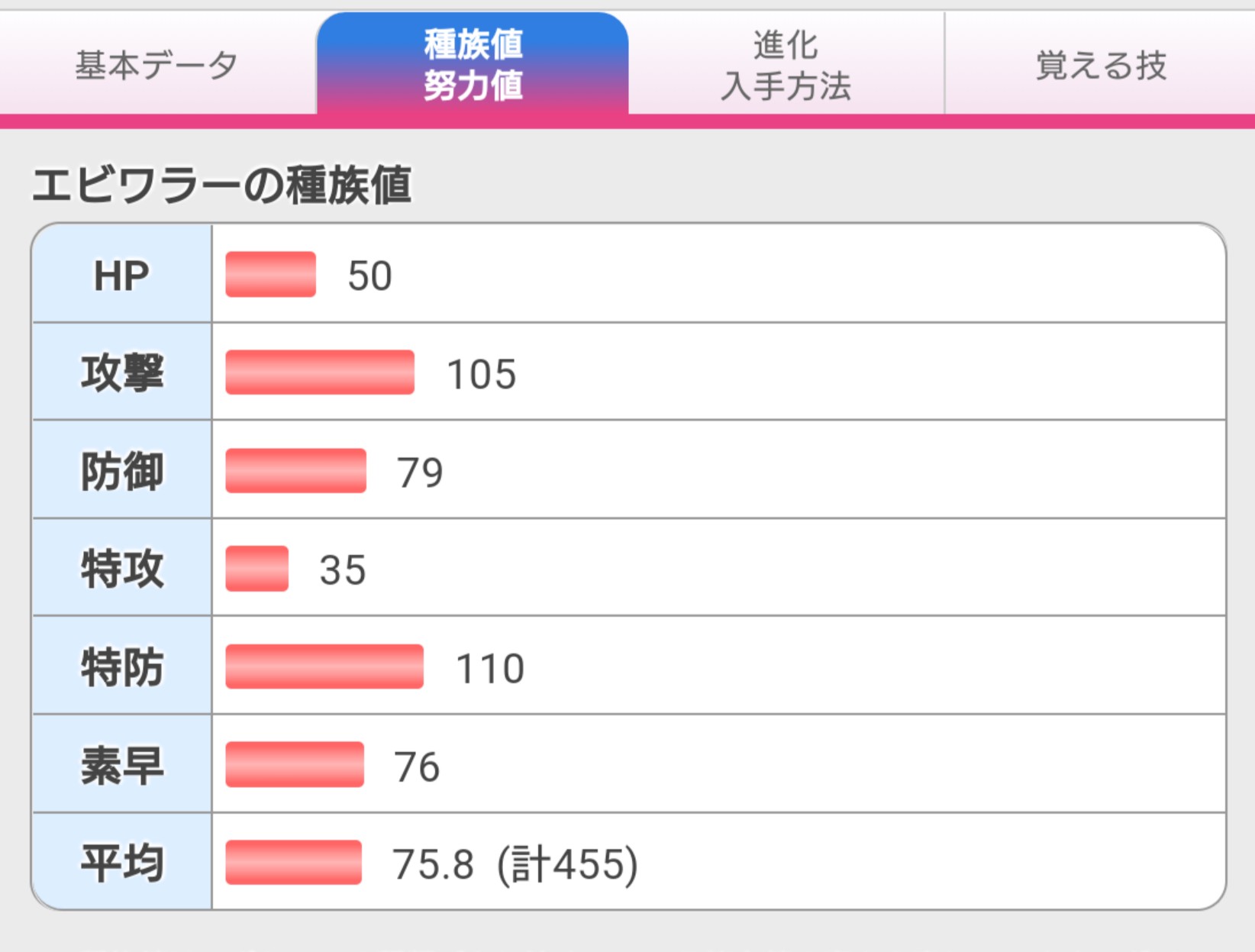Click the value 105 for 攻撃

[x=482, y=375]
